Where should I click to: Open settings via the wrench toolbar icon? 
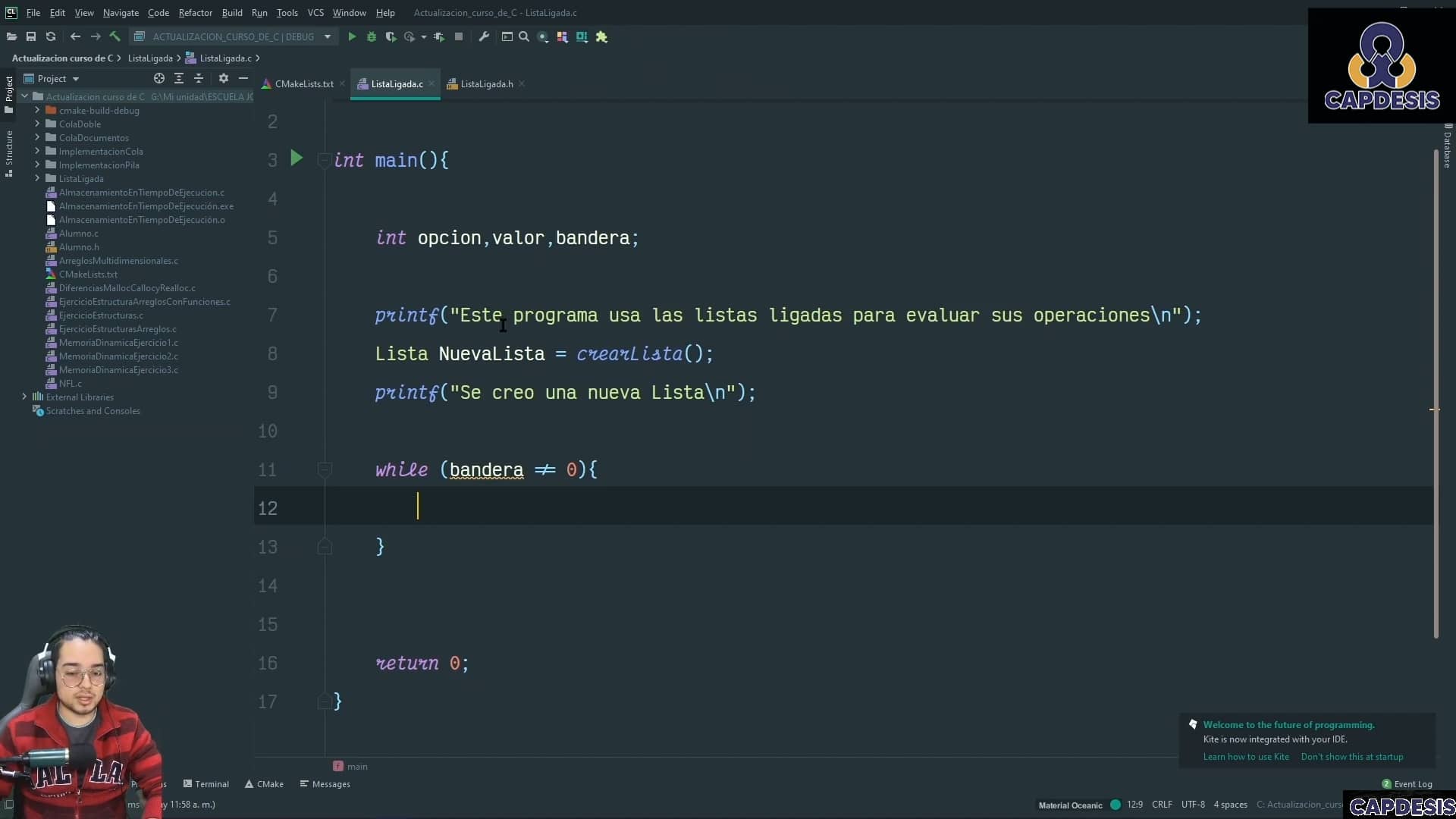click(x=484, y=36)
